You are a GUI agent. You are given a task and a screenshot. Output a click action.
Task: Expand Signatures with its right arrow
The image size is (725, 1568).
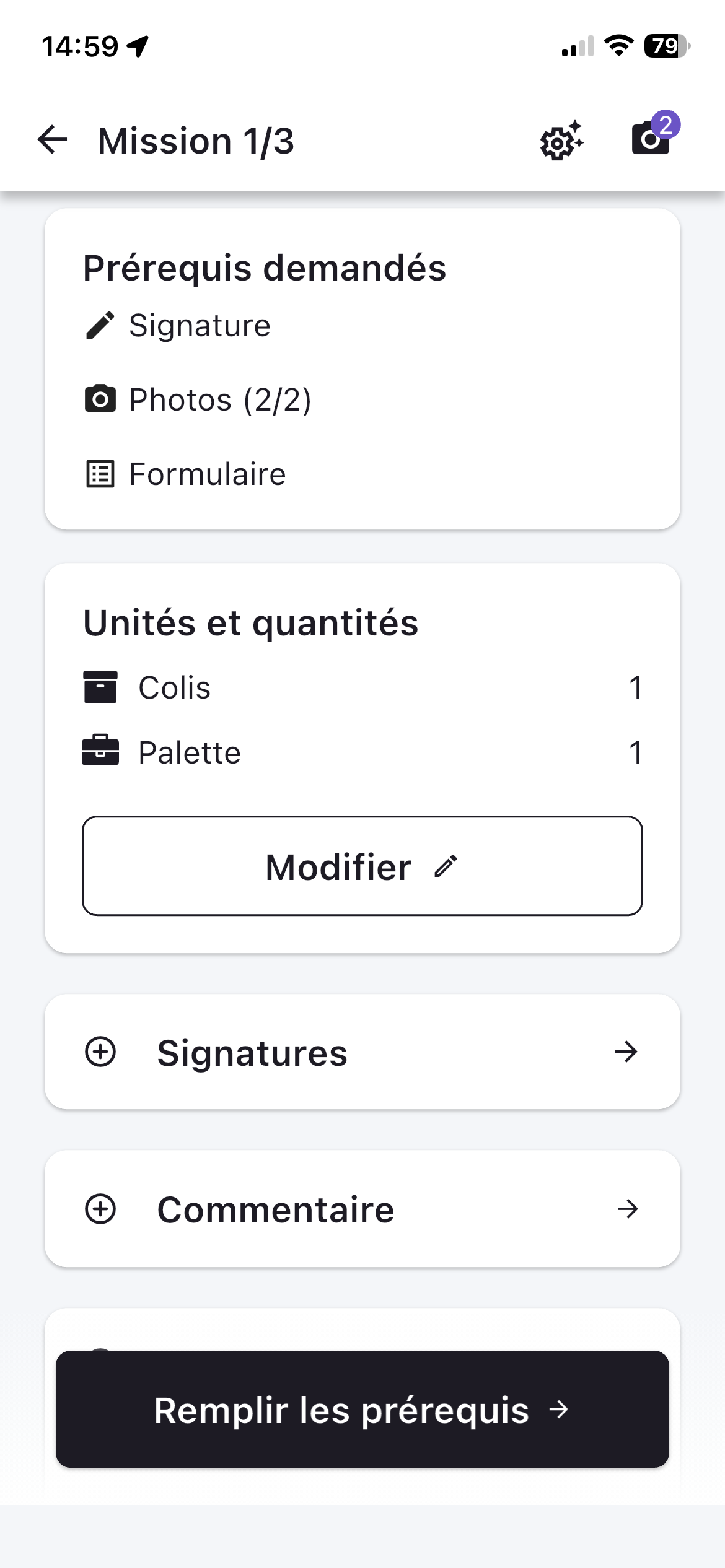[626, 1052]
